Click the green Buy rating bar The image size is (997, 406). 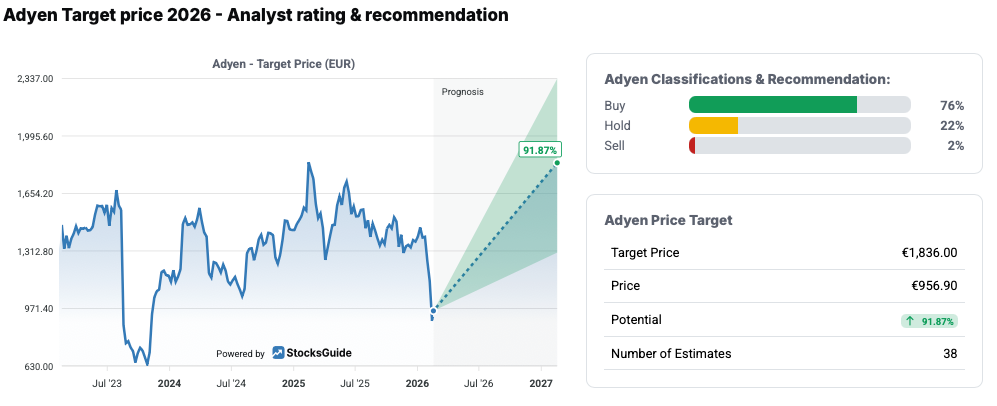point(773,105)
